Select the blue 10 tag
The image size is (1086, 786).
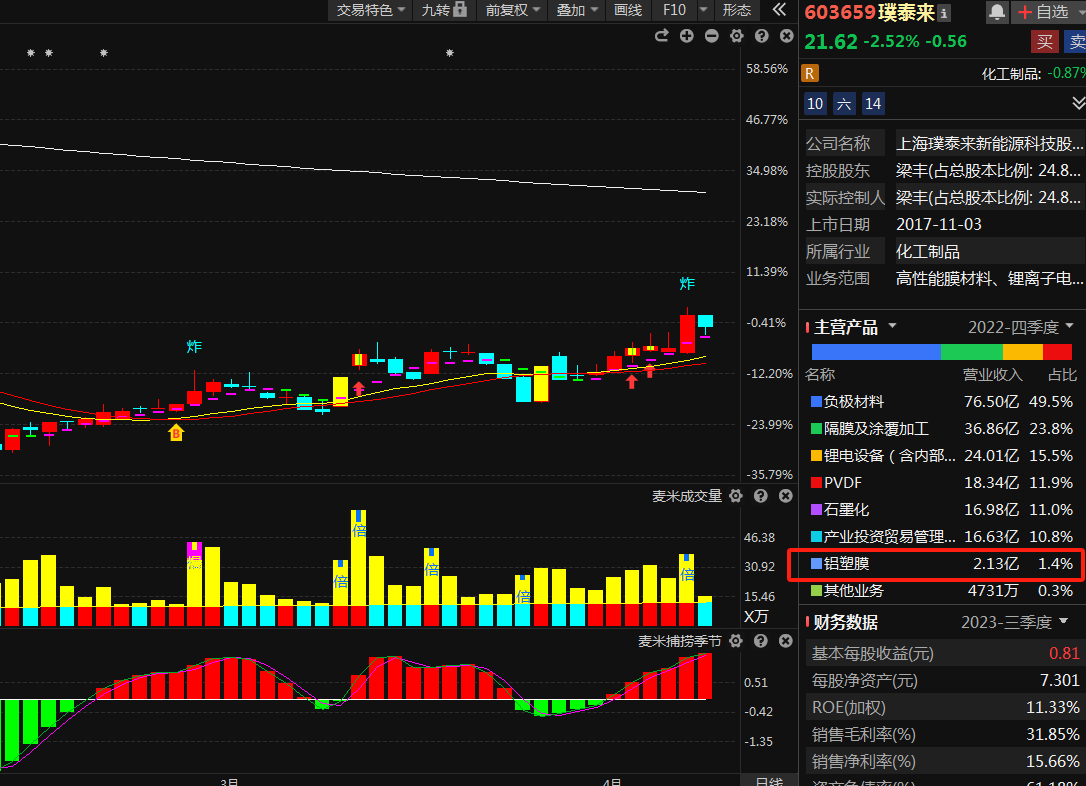(x=815, y=104)
